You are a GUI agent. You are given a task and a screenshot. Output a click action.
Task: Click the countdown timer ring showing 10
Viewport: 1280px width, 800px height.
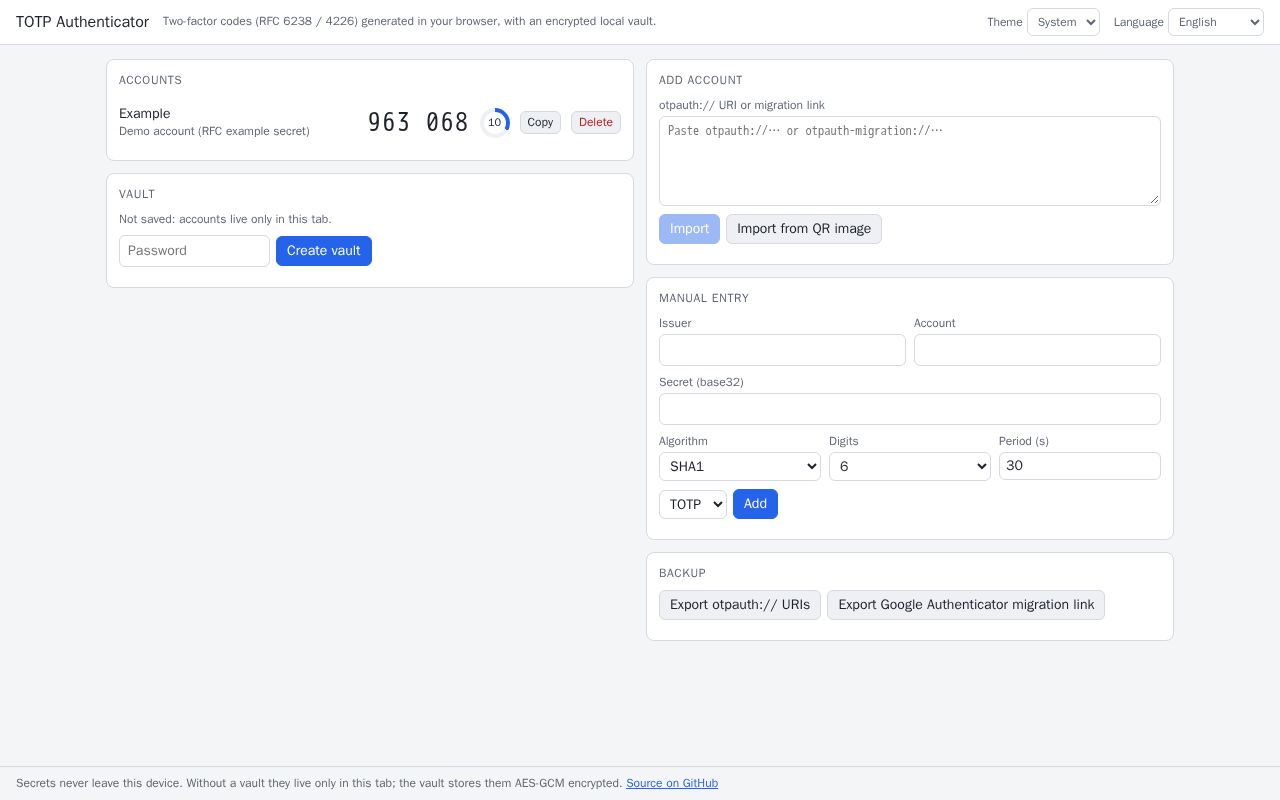[x=495, y=122]
